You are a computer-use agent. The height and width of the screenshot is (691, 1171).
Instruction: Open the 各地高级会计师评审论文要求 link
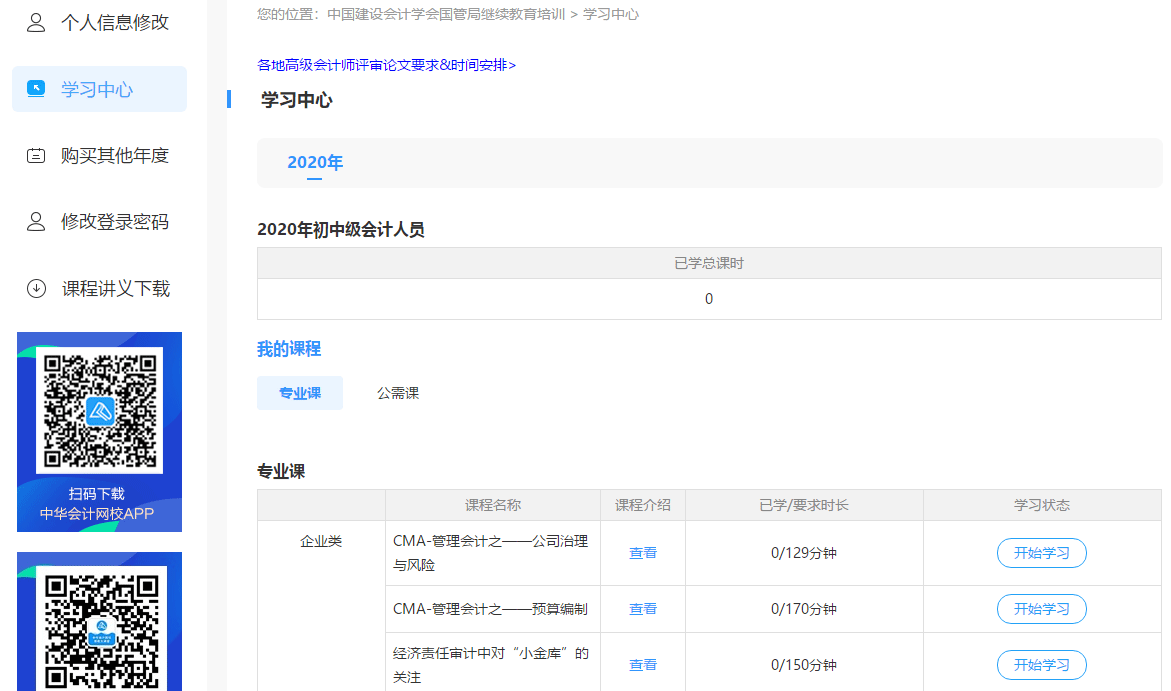(386, 65)
